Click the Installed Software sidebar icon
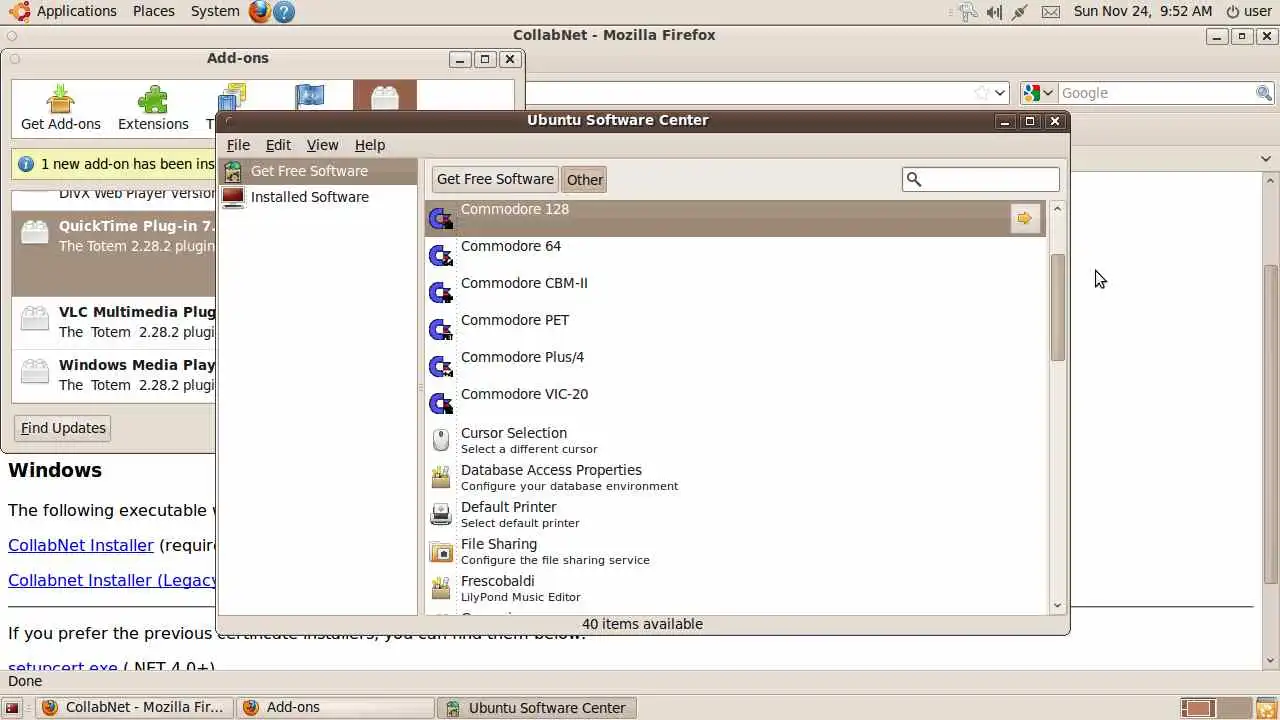 (x=233, y=197)
